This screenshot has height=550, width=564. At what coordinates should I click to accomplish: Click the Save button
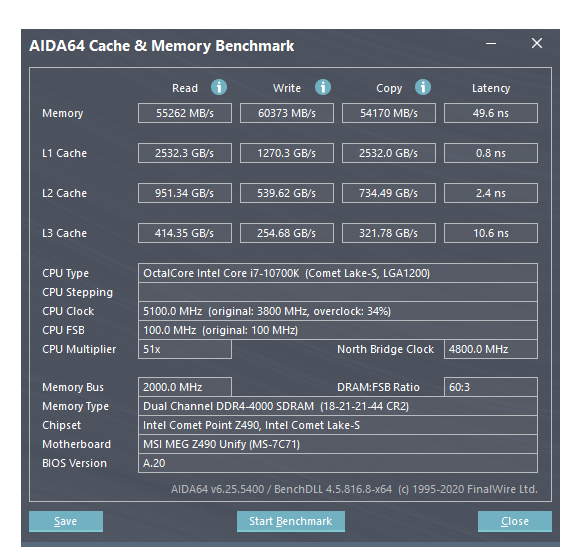(66, 521)
